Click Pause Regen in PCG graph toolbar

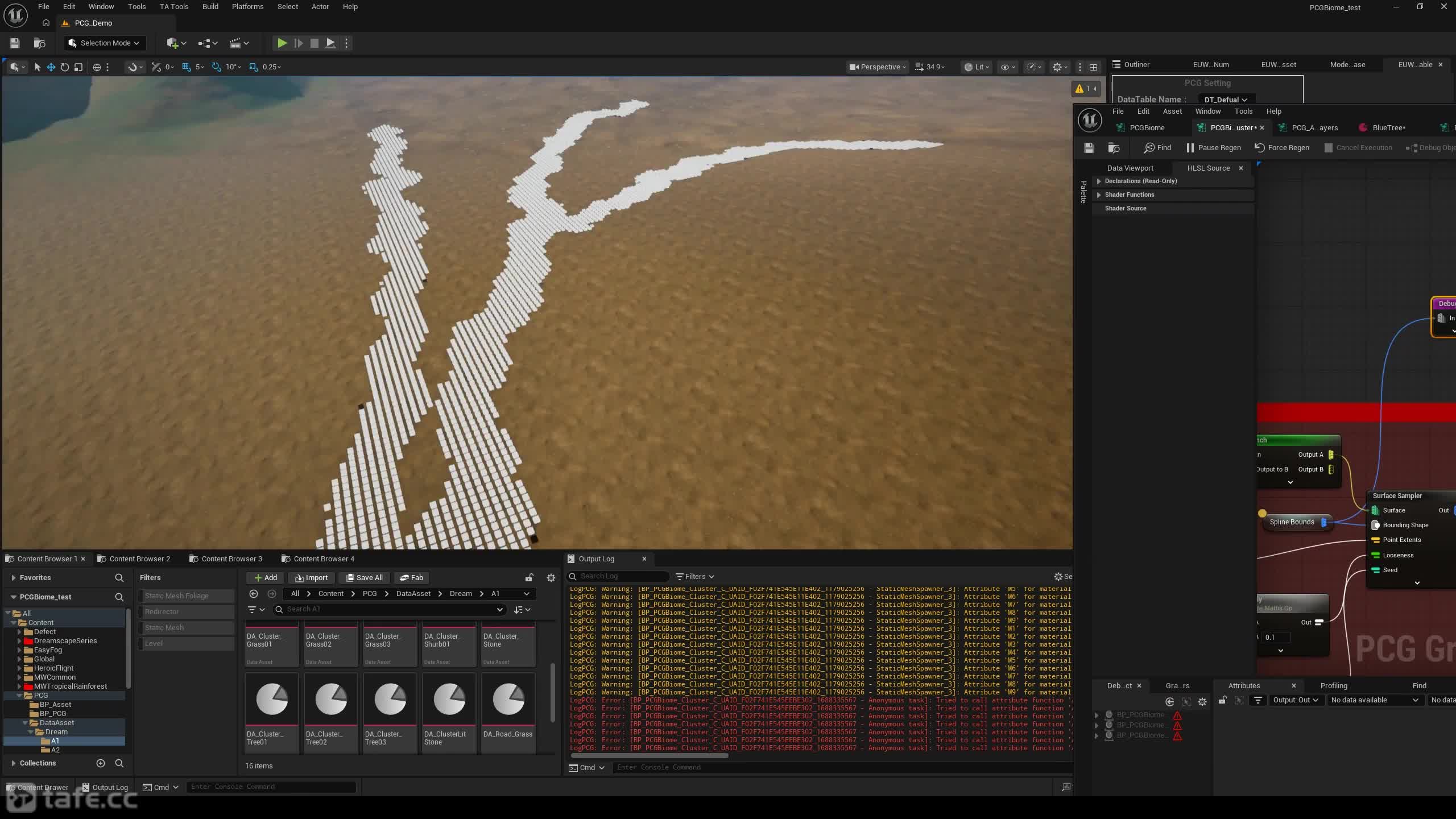(1213, 148)
